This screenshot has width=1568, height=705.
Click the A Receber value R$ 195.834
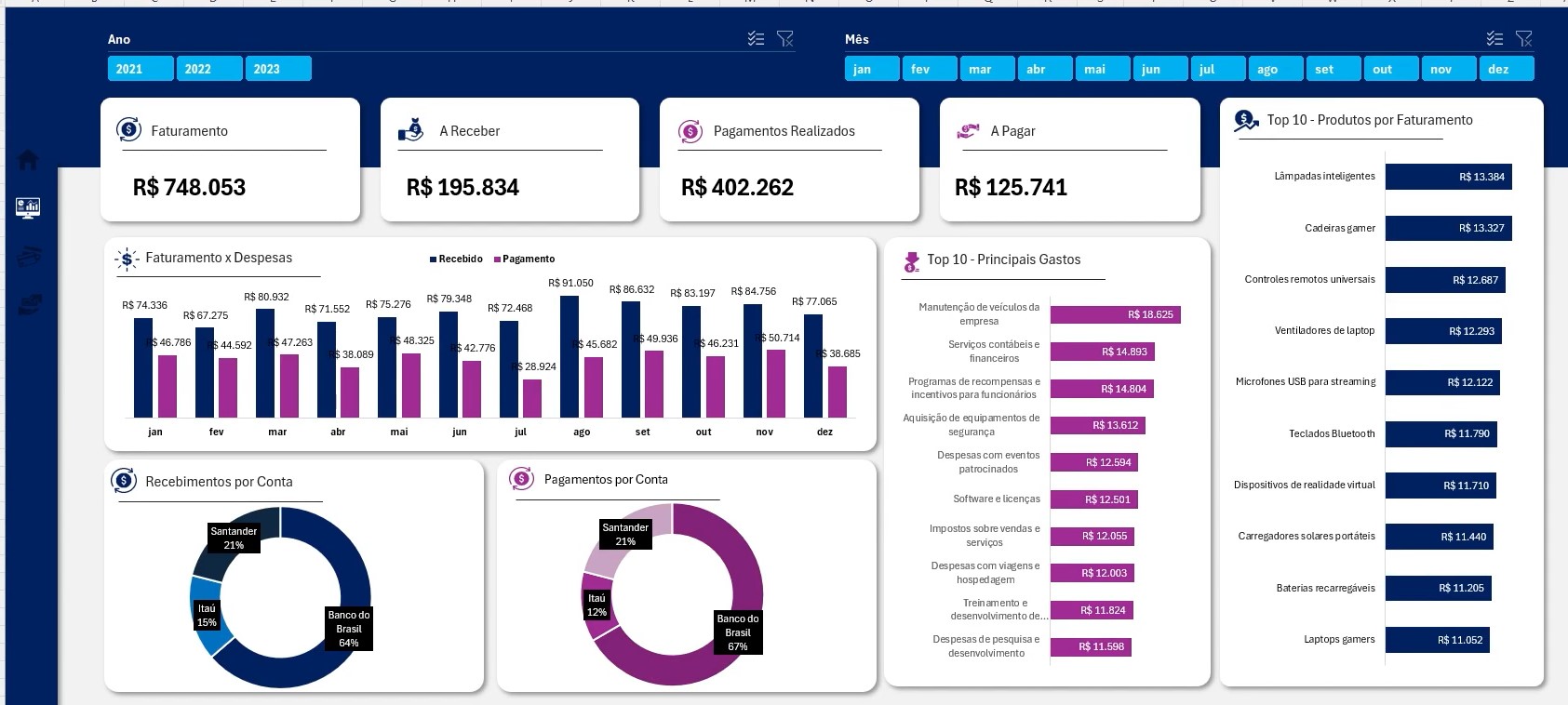coord(462,187)
